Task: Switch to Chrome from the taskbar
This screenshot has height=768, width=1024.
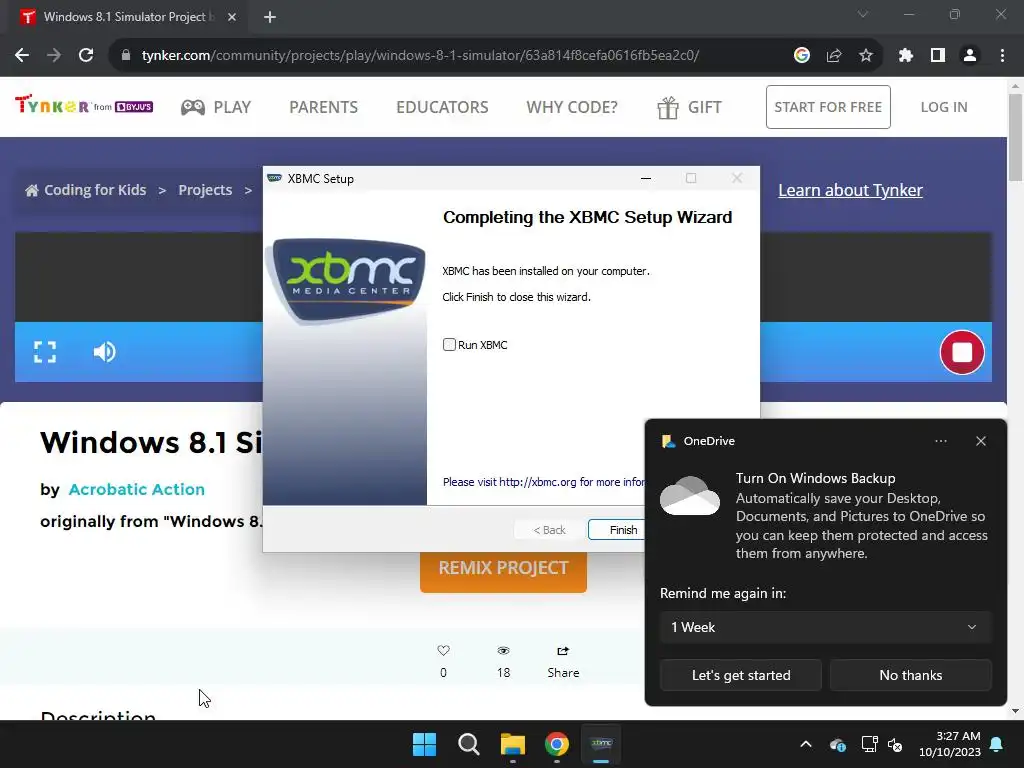Action: (x=556, y=744)
